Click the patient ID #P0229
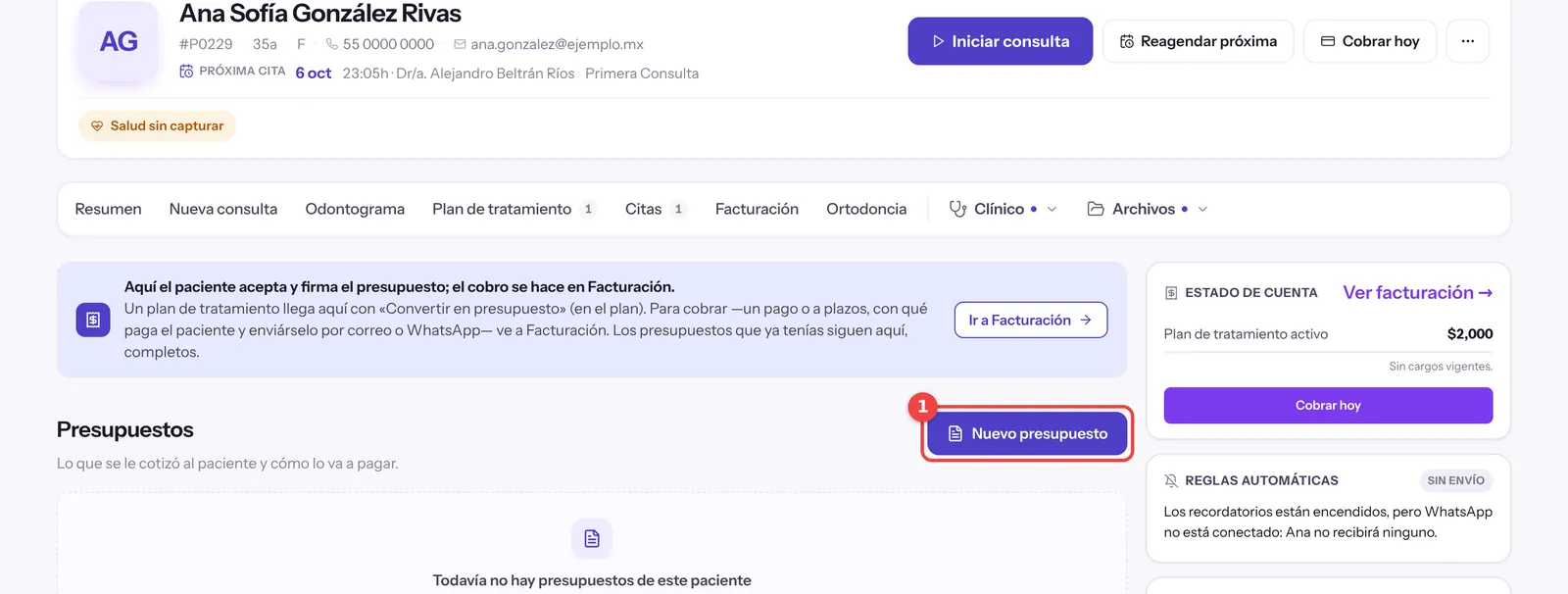The height and width of the screenshot is (594, 1568). (206, 44)
